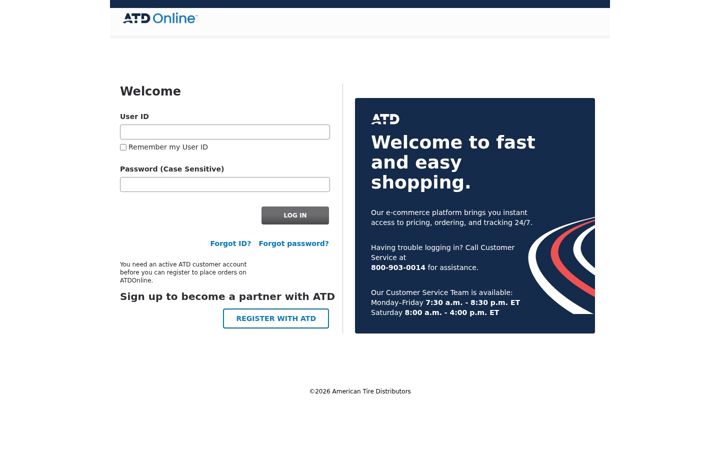Click the REGISTER WITH ATD button
720x450 pixels.
[x=276, y=319]
